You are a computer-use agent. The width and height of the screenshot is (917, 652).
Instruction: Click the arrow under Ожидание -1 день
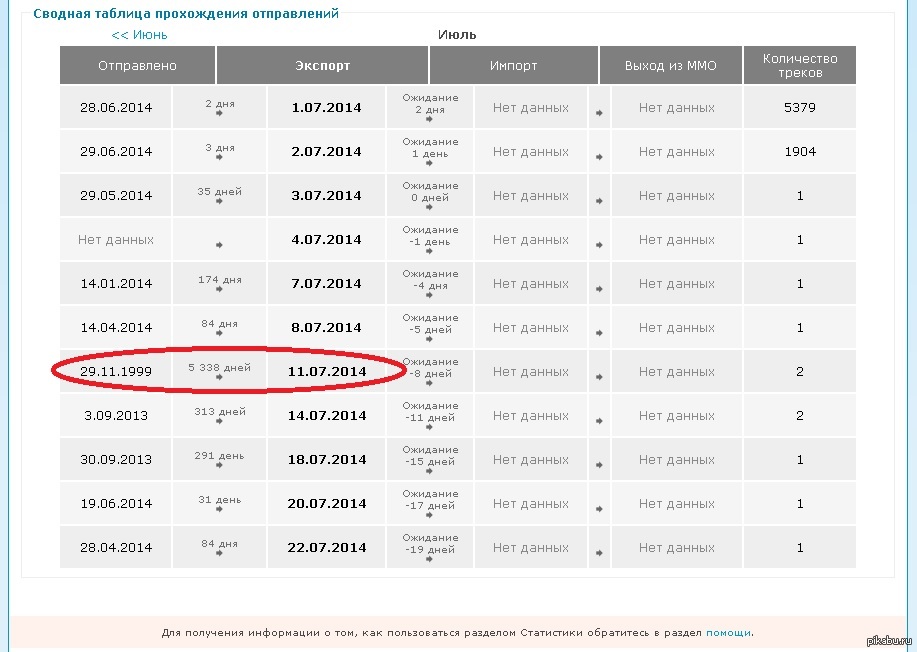tap(429, 251)
